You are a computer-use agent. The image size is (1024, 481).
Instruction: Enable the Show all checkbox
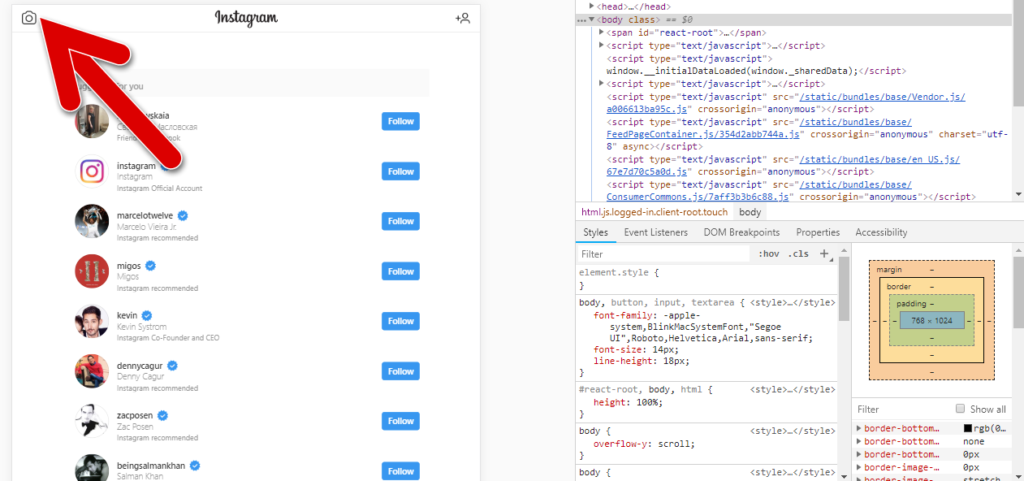tap(960, 409)
